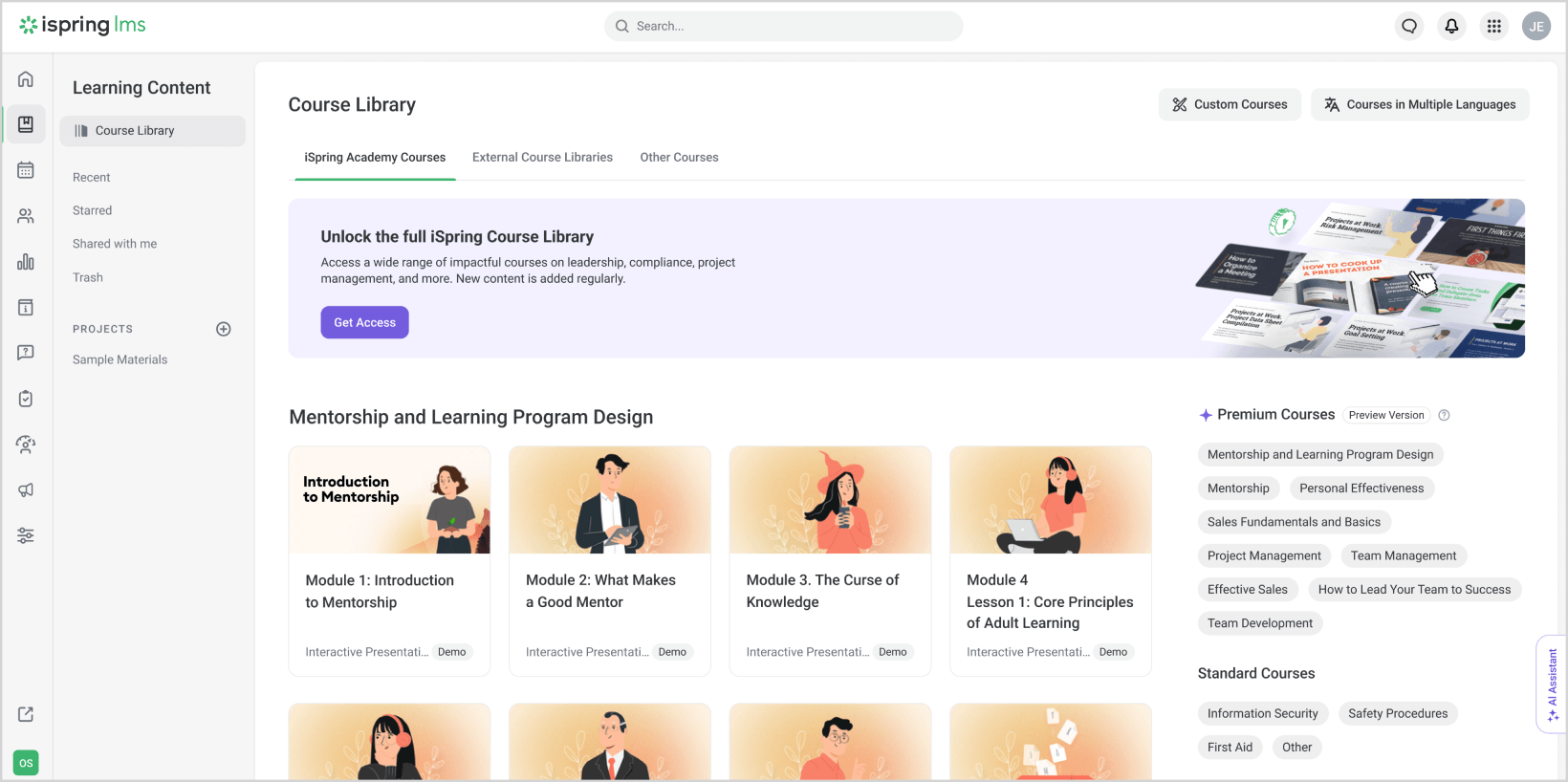The width and height of the screenshot is (1568, 782).
Task: Click the Custom Courses button
Action: [x=1230, y=104]
